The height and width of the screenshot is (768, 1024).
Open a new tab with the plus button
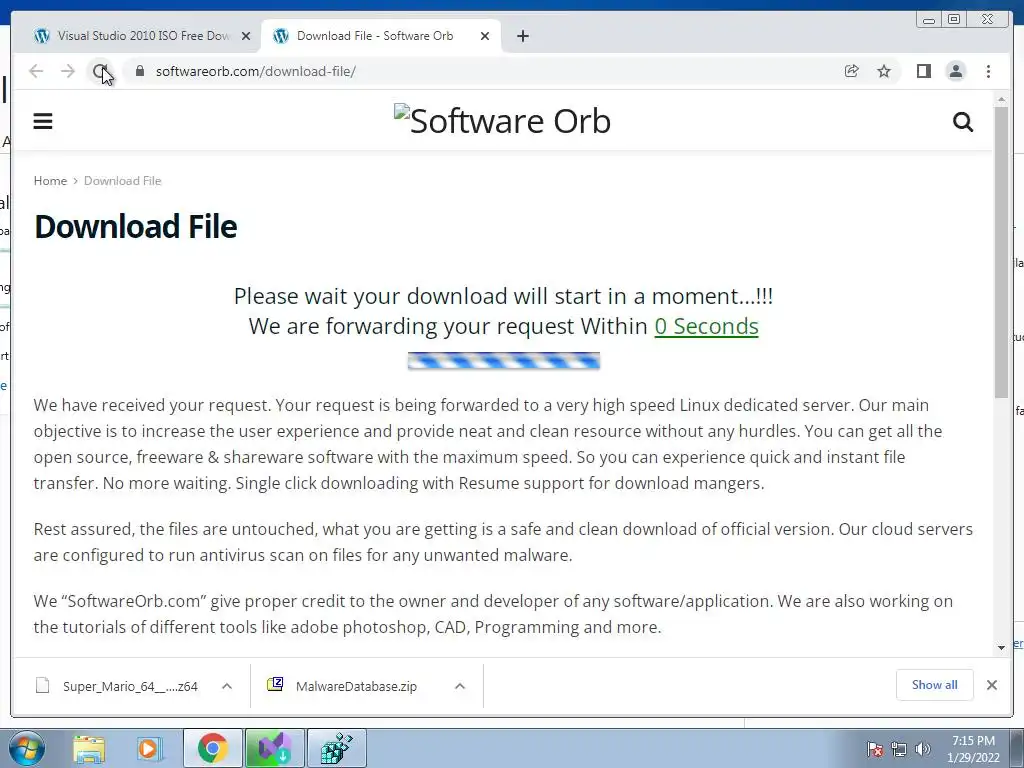pos(522,36)
